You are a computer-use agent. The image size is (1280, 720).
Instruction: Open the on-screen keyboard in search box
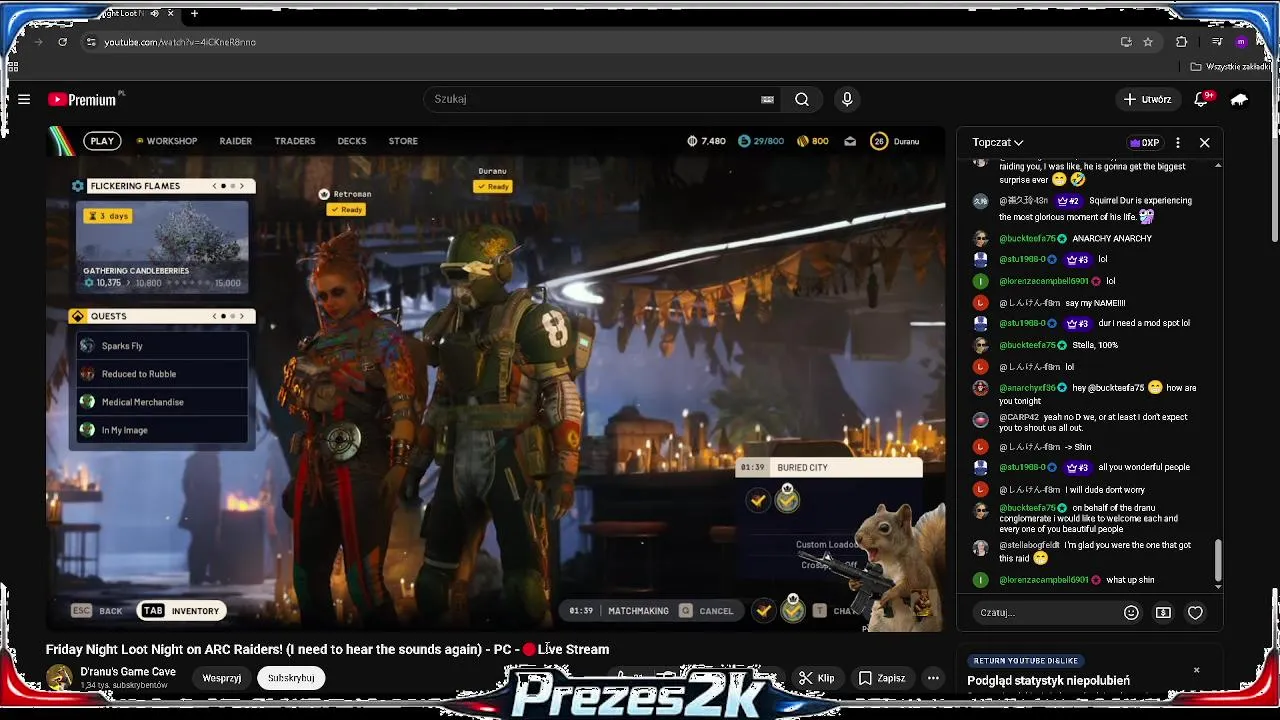coord(767,99)
